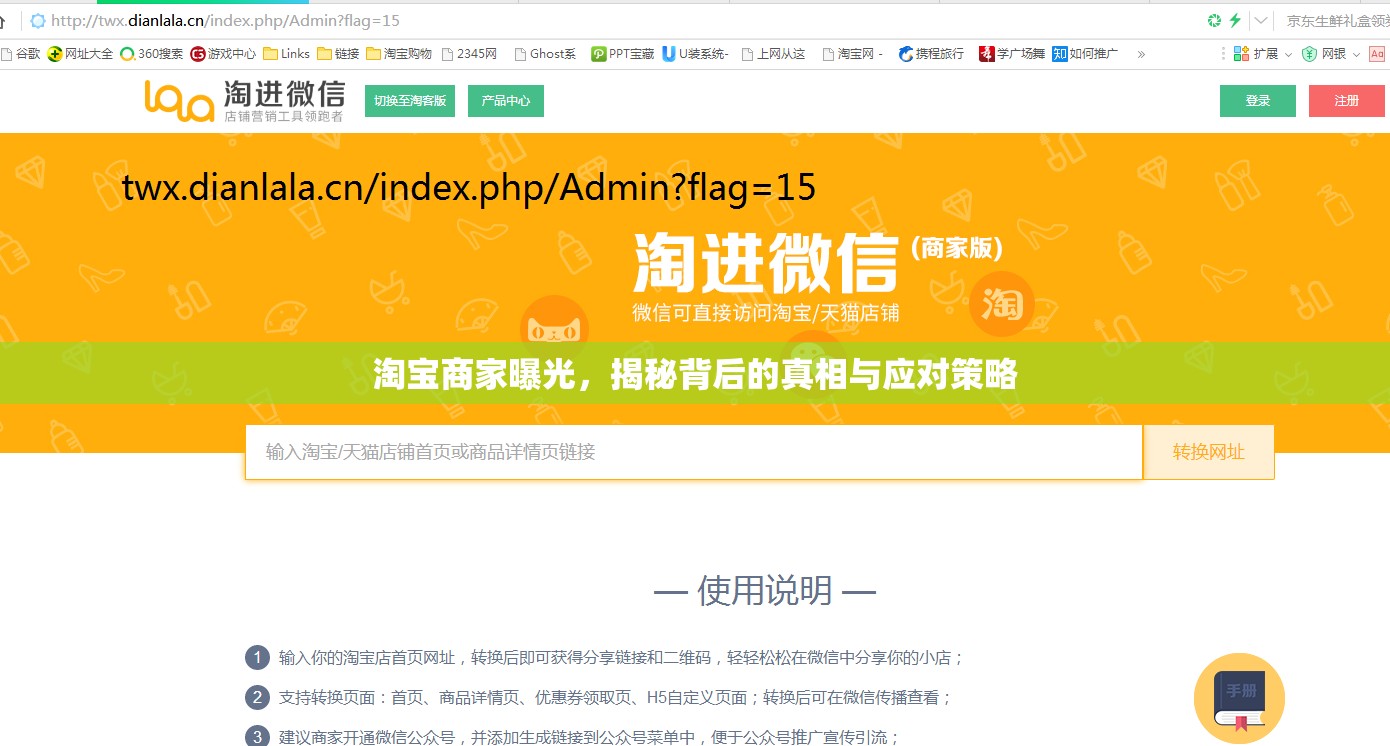Click the 转换网址 convert button
Image resolution: width=1390 pixels, height=746 pixels.
(1209, 452)
